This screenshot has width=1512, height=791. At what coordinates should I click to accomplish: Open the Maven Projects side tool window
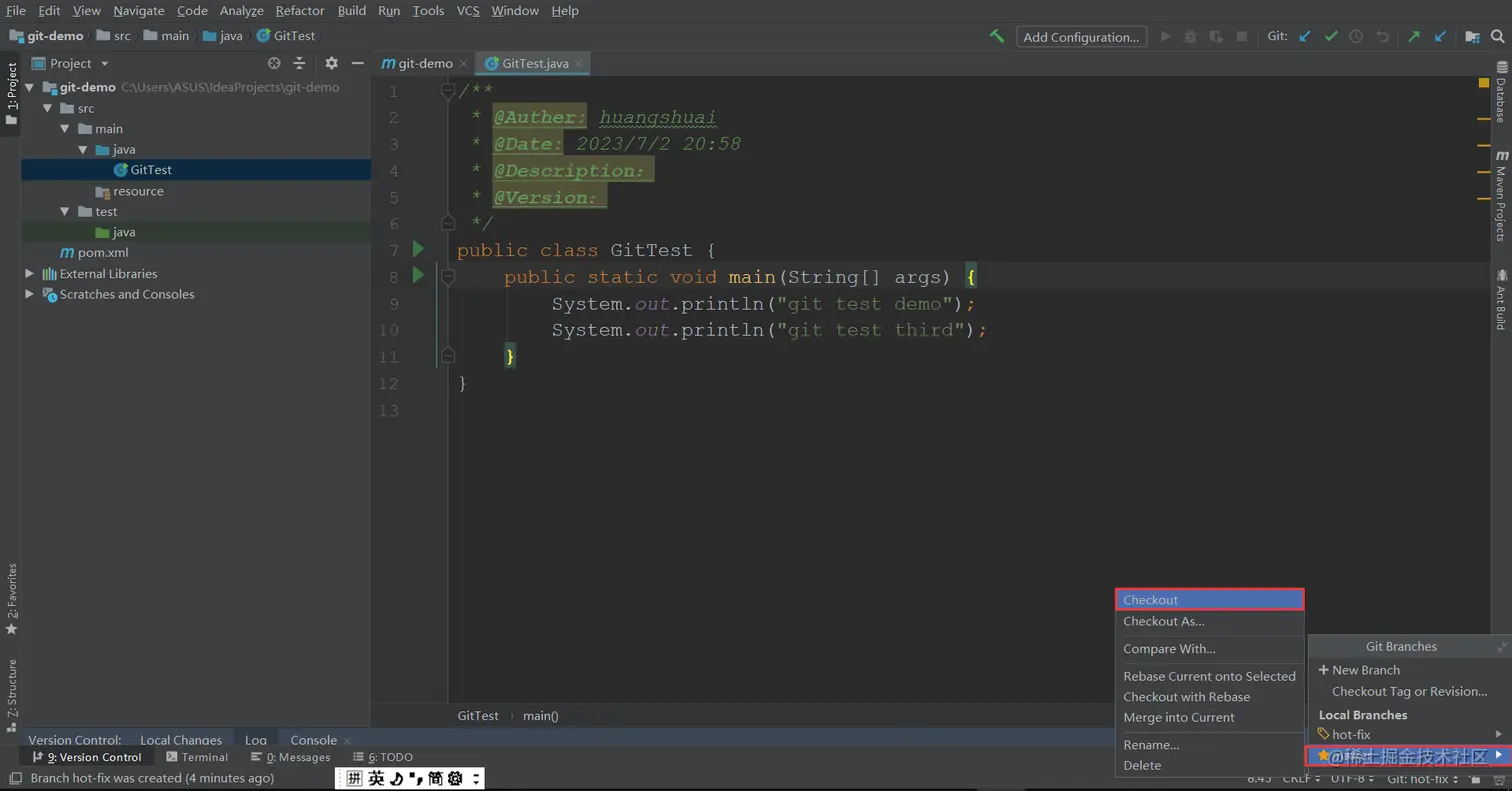click(1501, 196)
